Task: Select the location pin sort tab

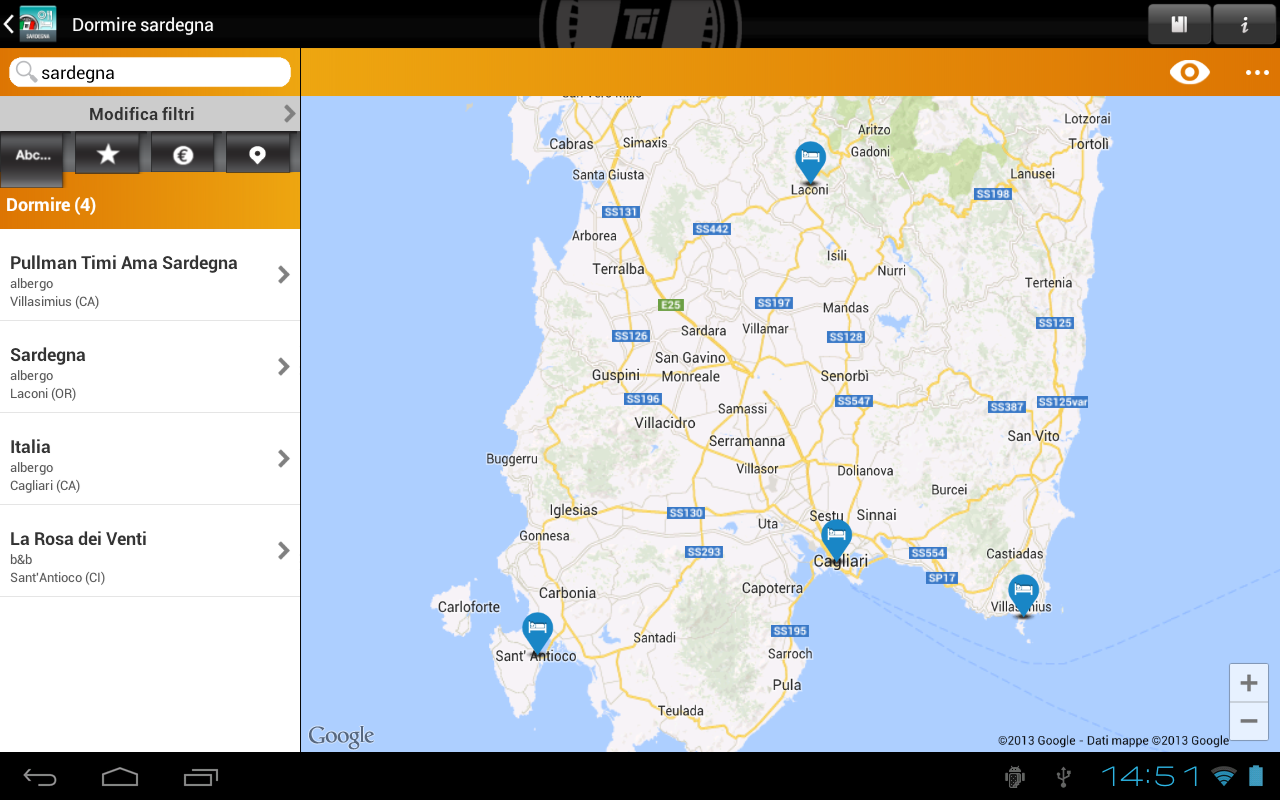Action: 257,154
